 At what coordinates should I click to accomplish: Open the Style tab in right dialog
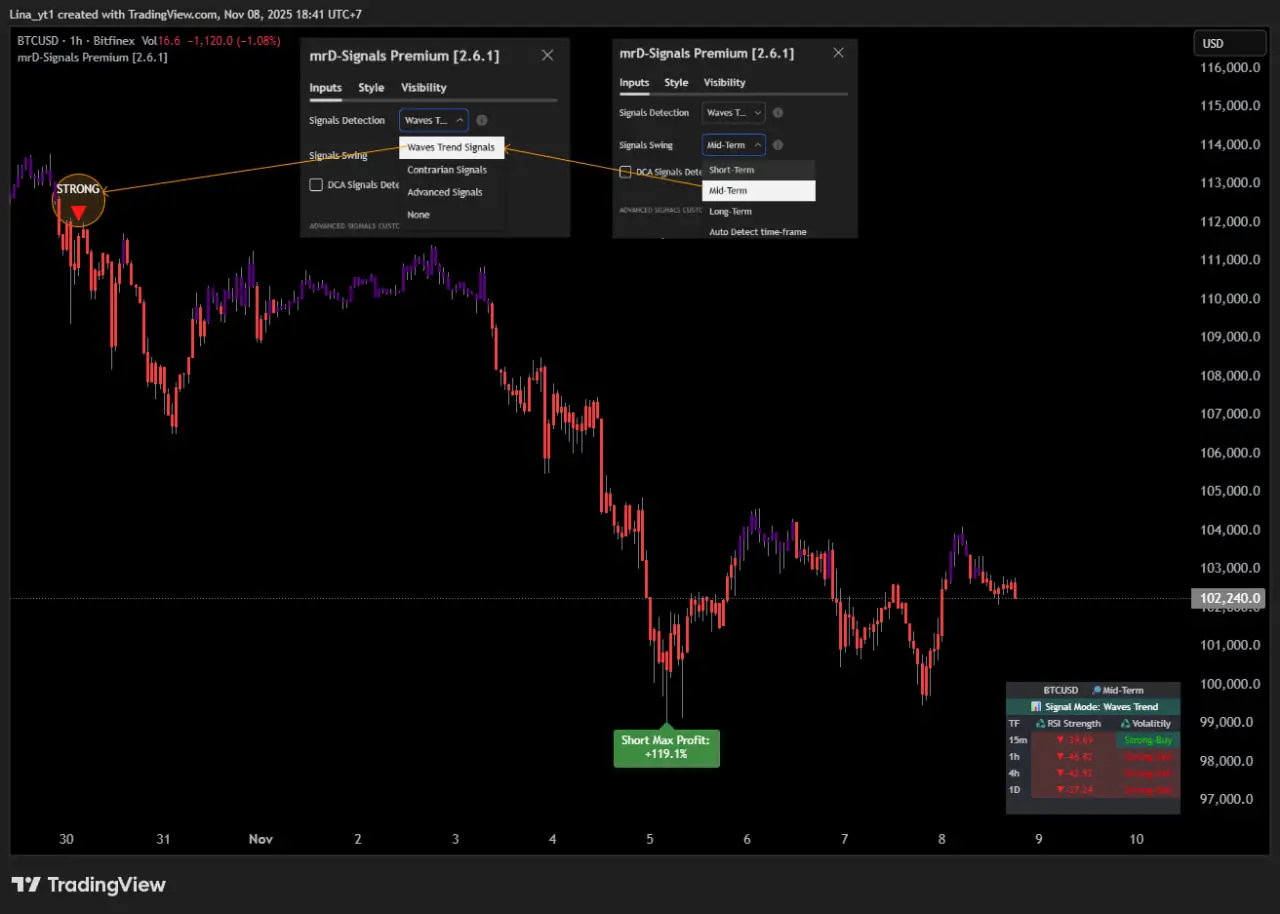click(x=676, y=83)
